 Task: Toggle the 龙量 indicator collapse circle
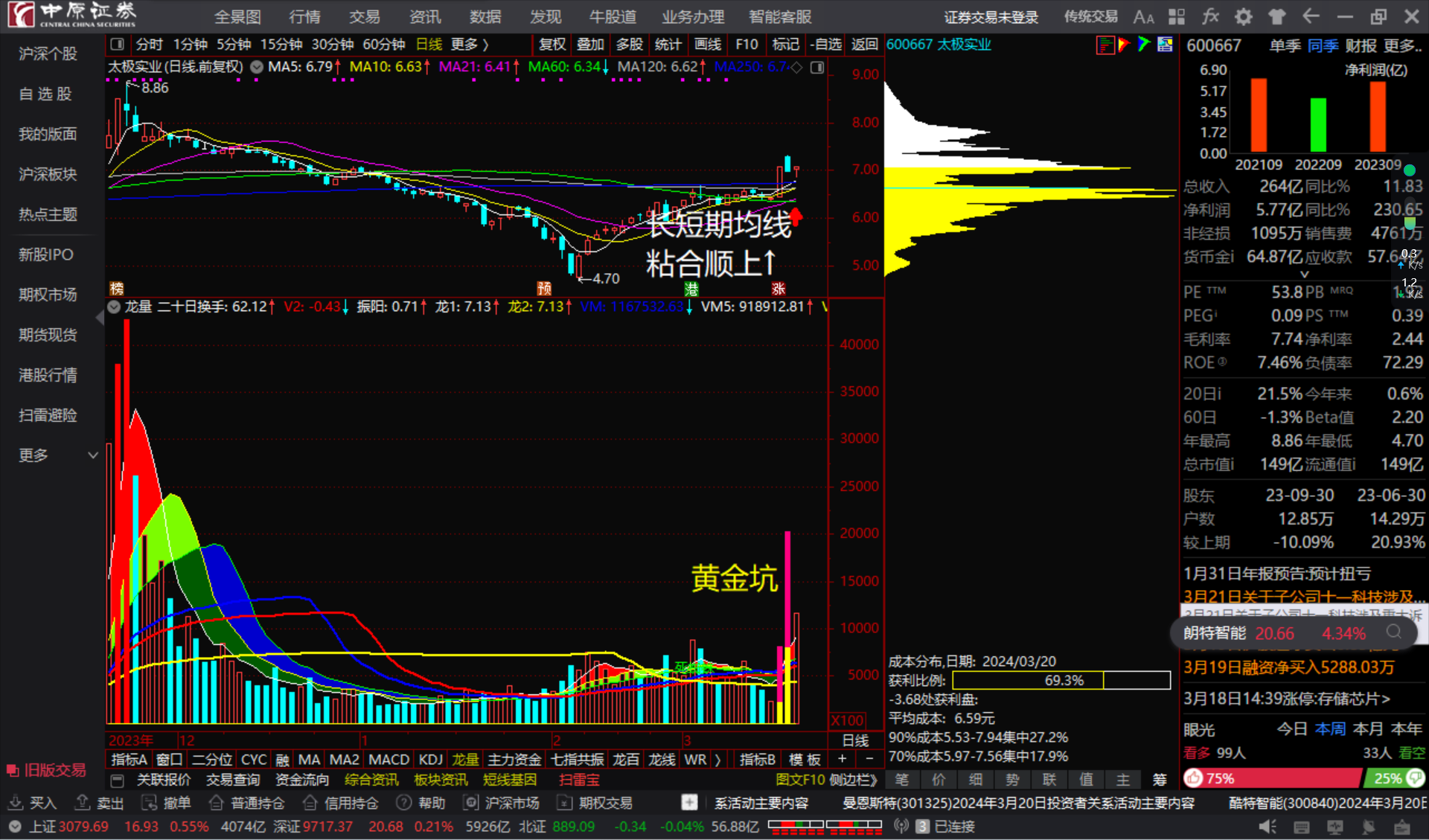tap(114, 307)
